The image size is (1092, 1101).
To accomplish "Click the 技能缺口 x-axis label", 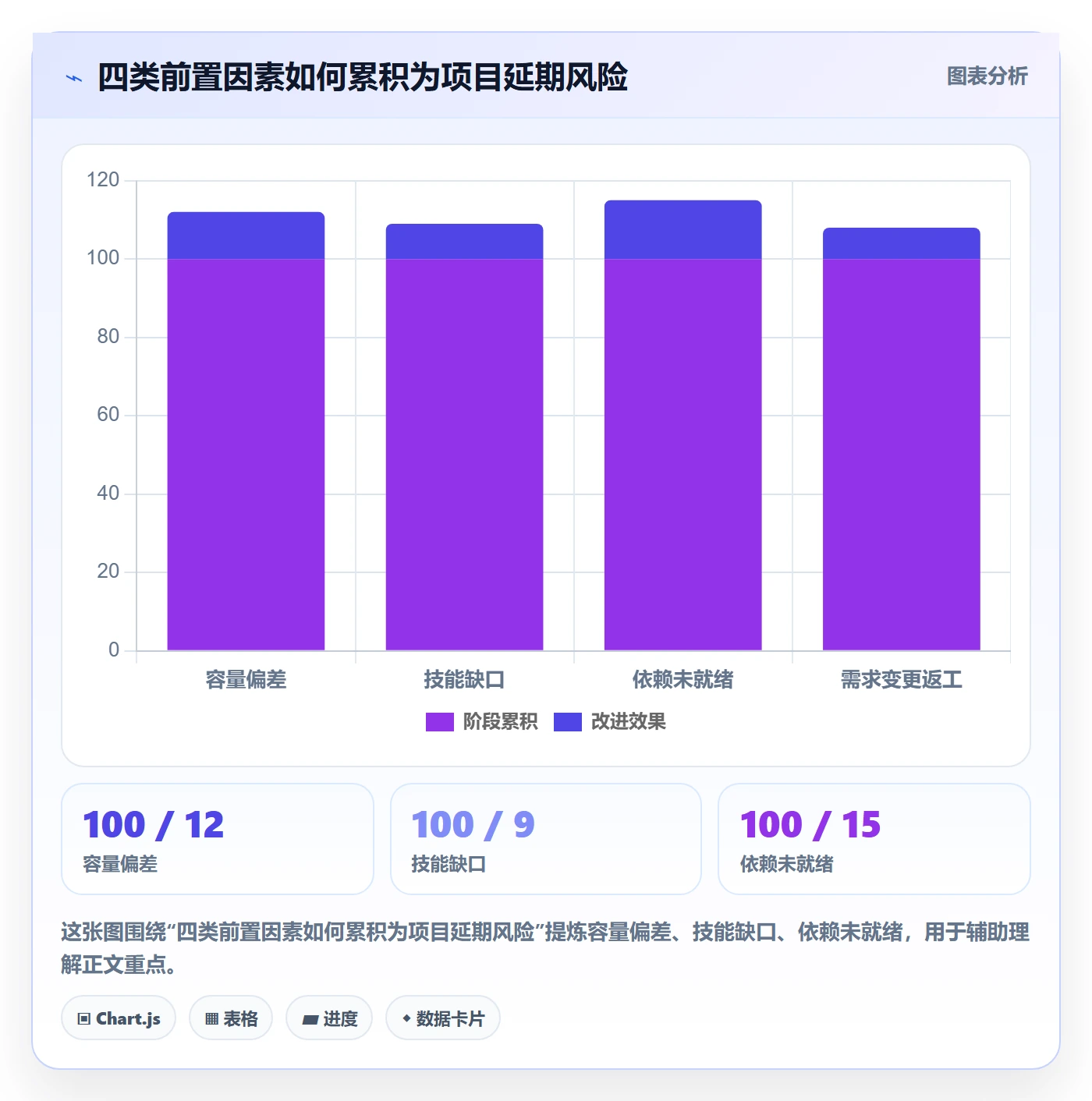I will point(464,680).
